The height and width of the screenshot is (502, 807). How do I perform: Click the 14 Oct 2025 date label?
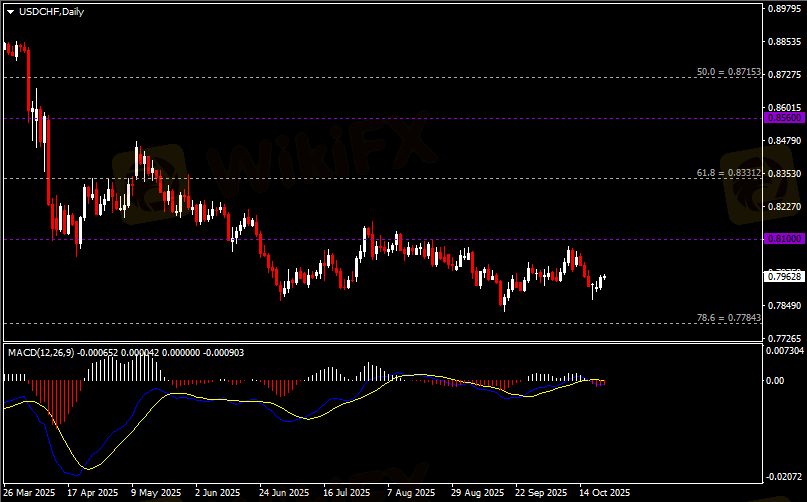pyautogui.click(x=604, y=493)
